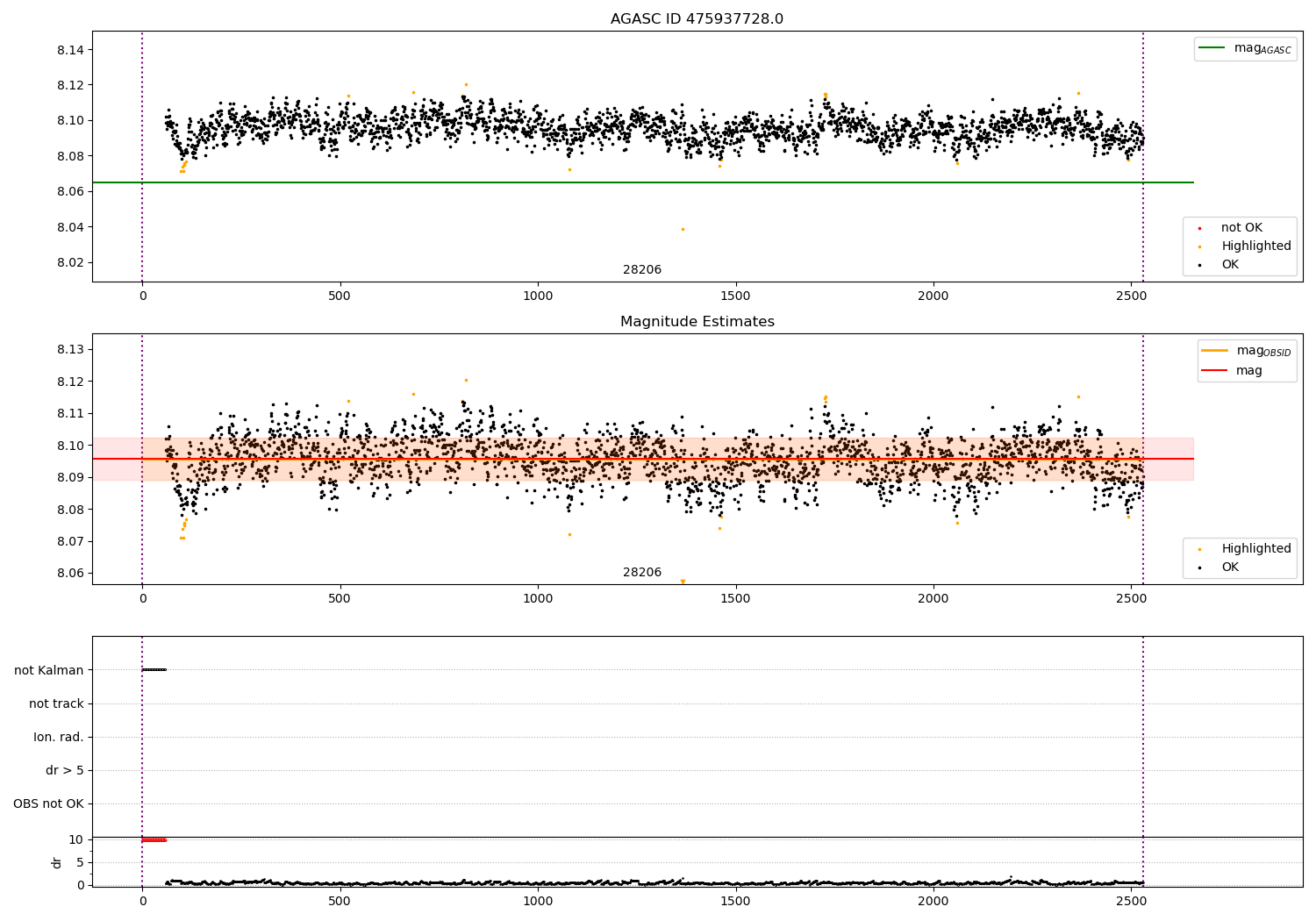Click the 'dr > 5' axis label
This screenshot has width=1316, height=921.
pos(65,770)
